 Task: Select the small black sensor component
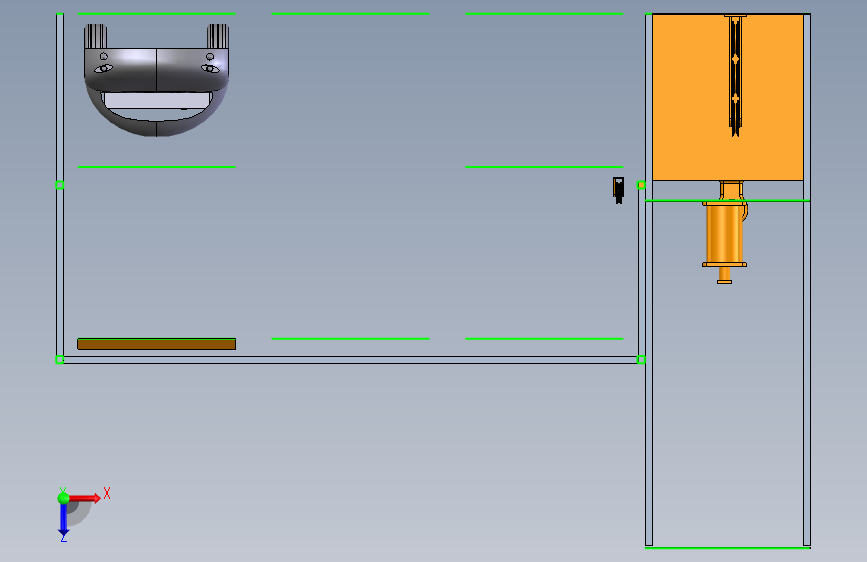[x=618, y=190]
